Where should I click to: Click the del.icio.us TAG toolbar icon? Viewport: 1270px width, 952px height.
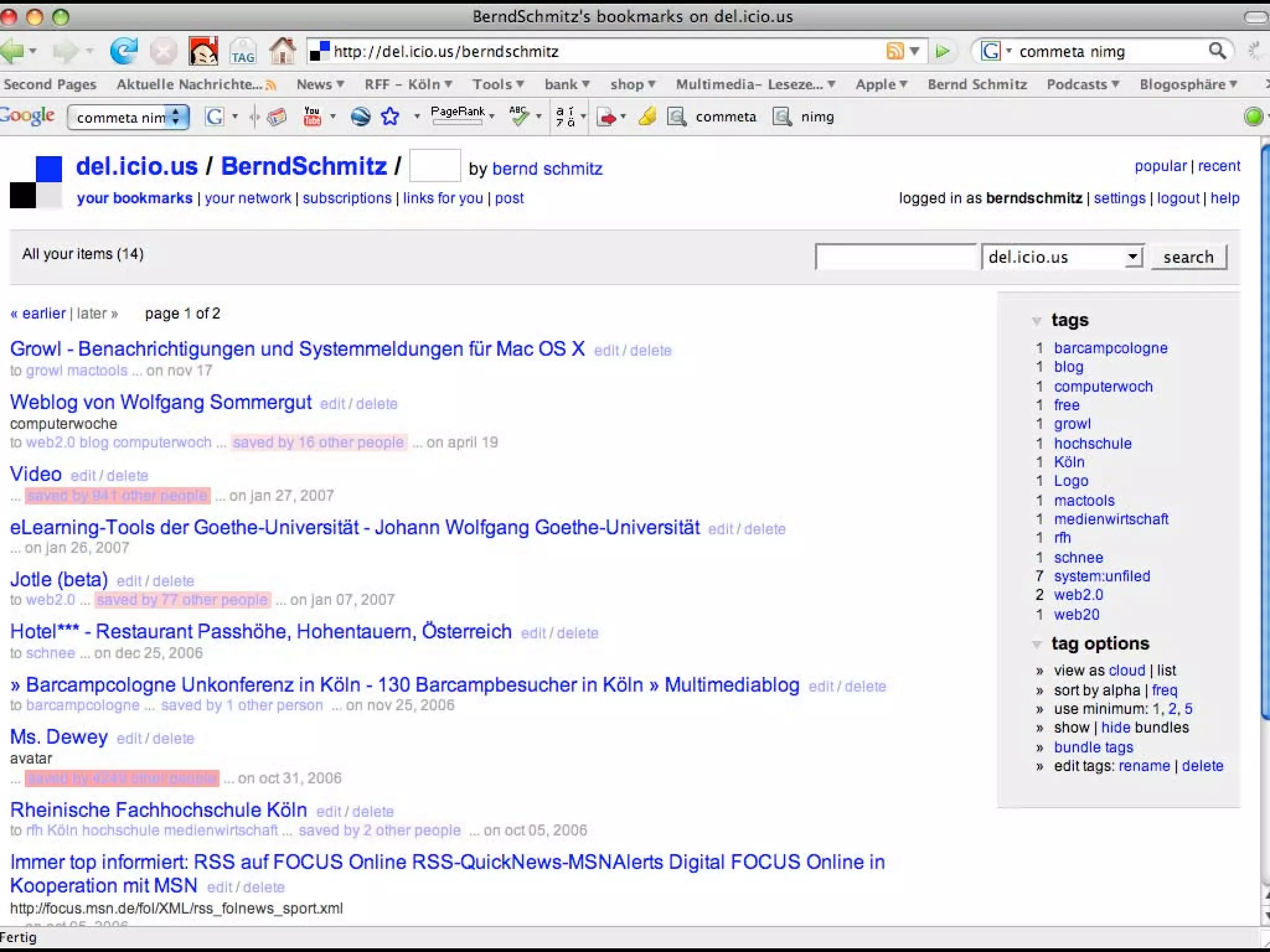(242, 51)
